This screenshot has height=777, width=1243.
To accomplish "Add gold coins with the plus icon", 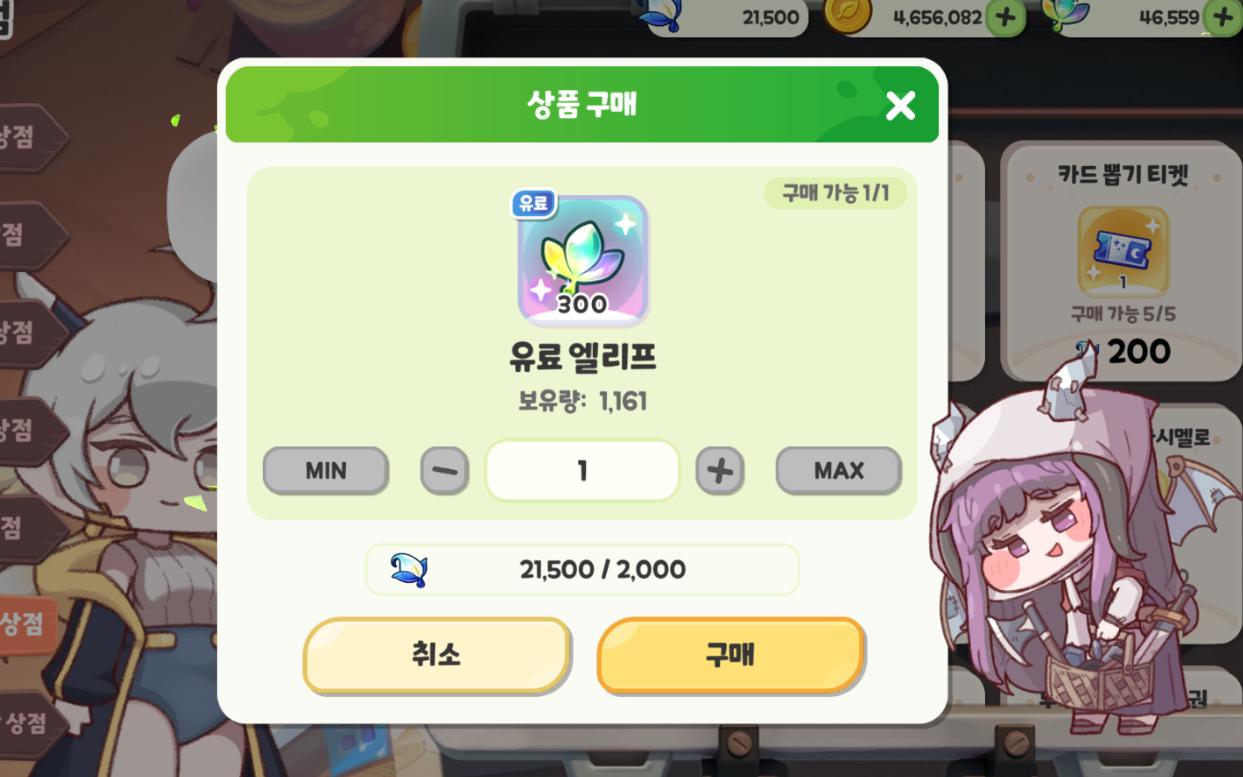I will click(1005, 17).
